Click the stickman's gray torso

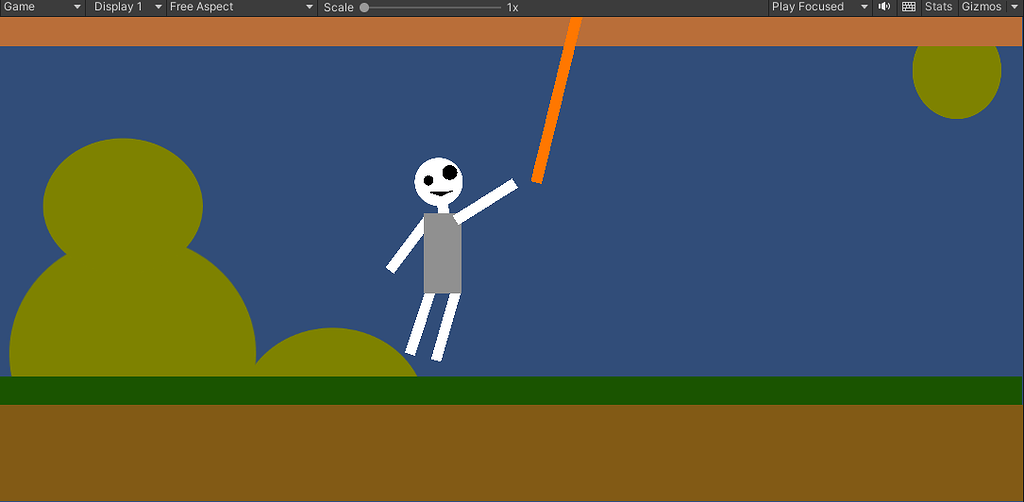[x=443, y=253]
